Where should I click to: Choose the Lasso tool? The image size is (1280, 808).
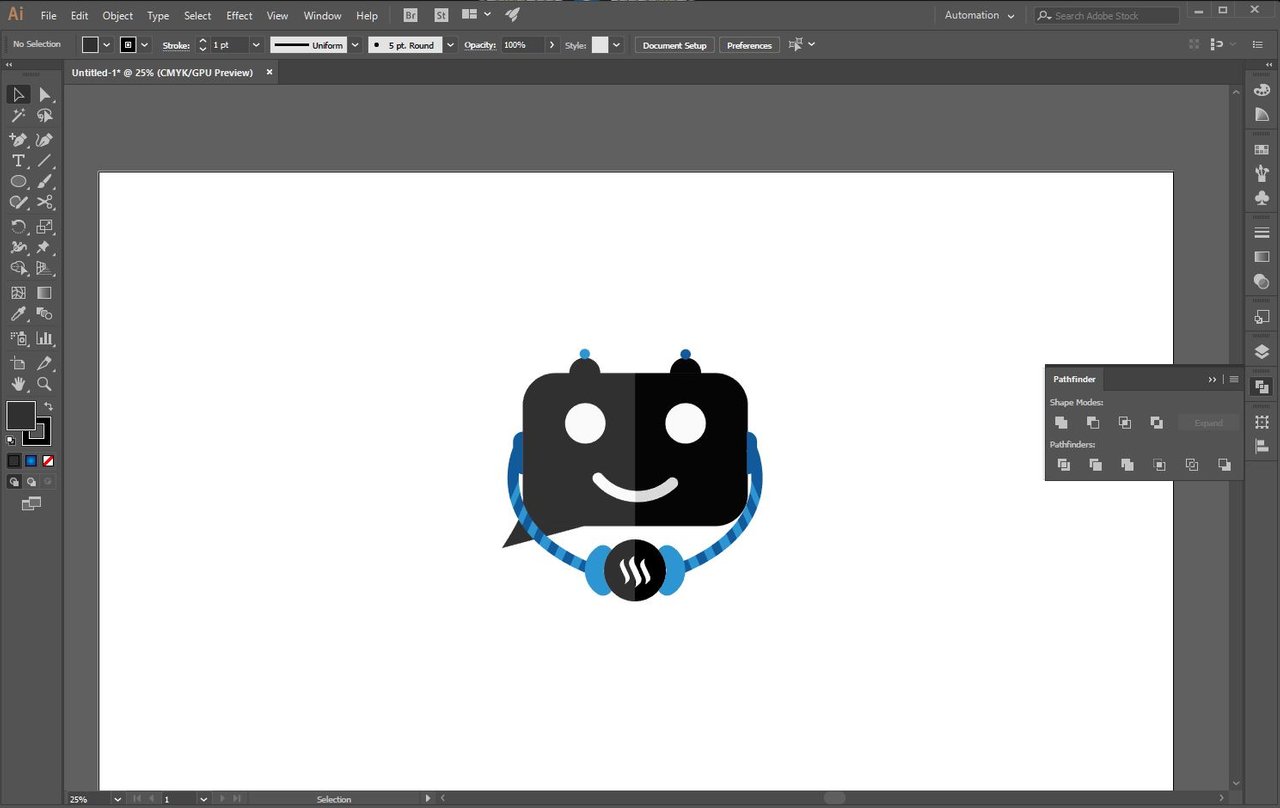[44, 116]
